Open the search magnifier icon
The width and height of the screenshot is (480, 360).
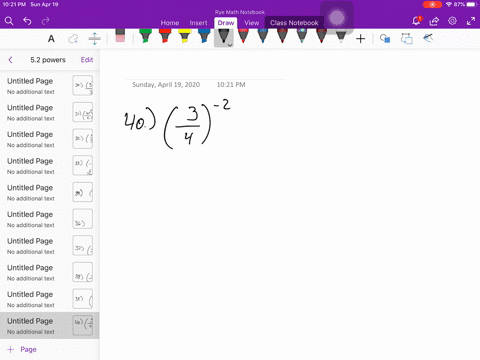(9, 21)
